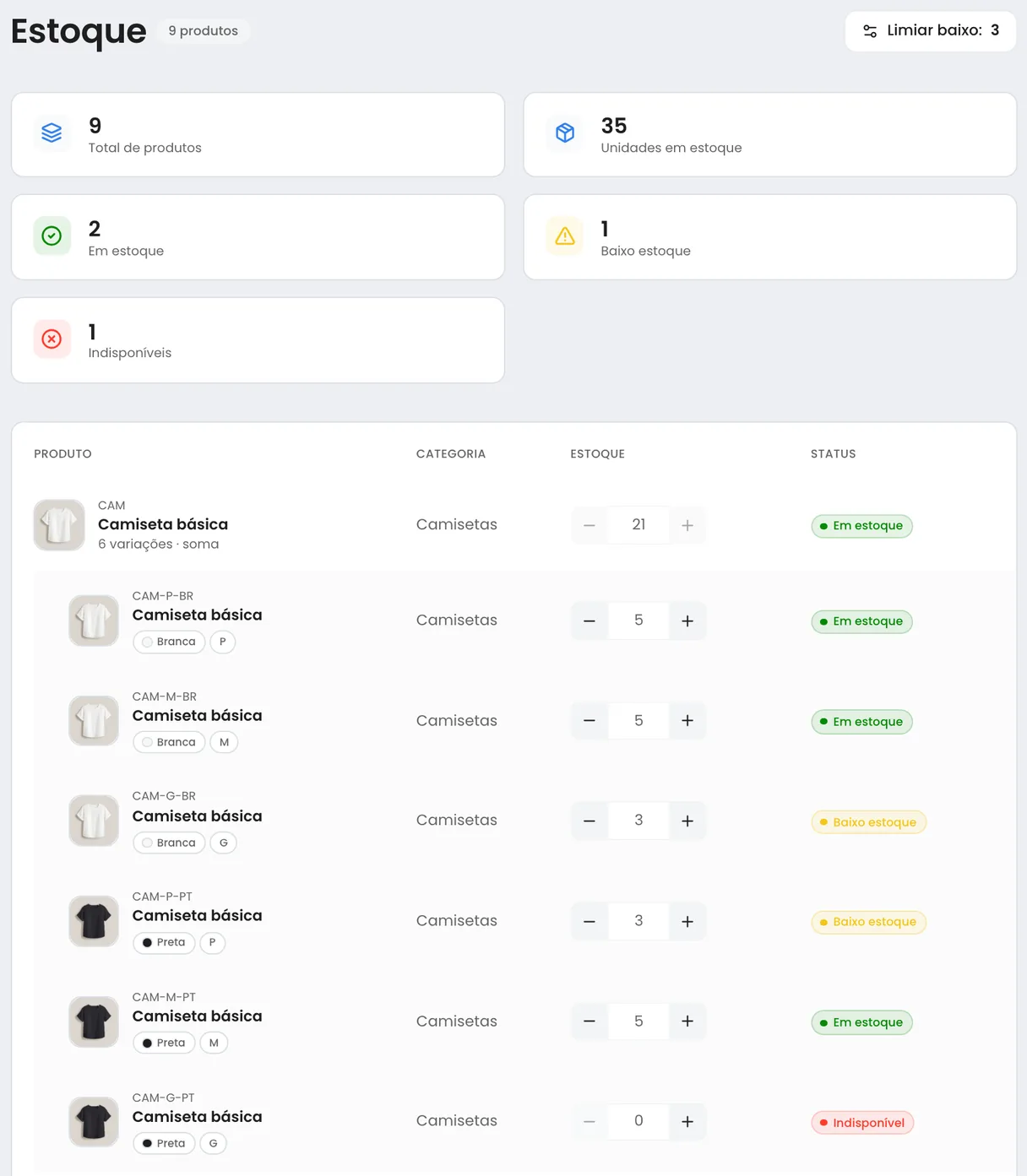Decrease stock for CAM-G-BR variant

tap(590, 821)
